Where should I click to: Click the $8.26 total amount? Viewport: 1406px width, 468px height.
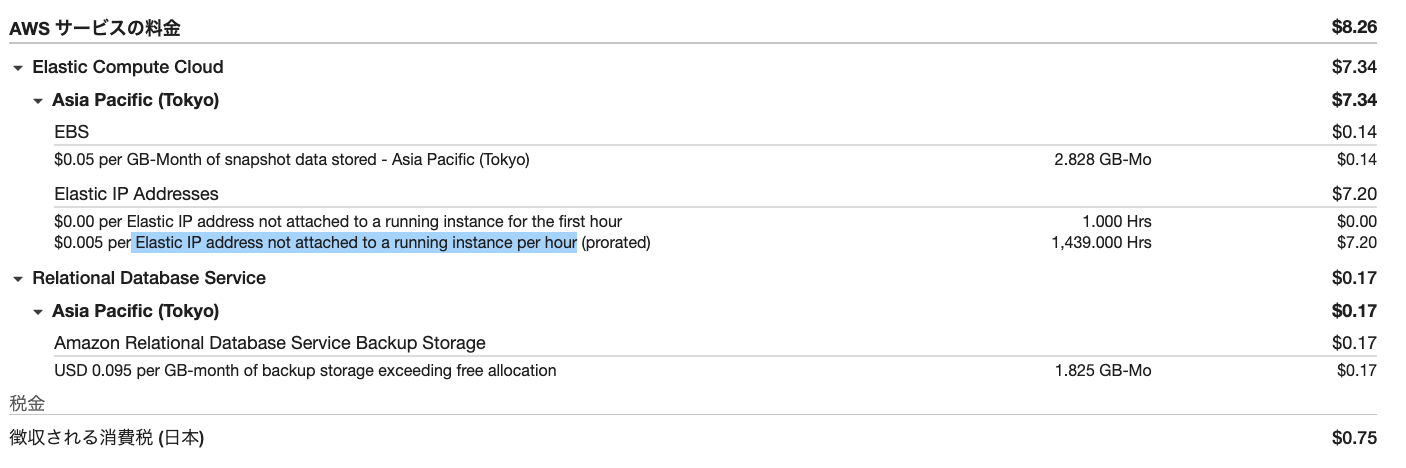(x=1354, y=28)
